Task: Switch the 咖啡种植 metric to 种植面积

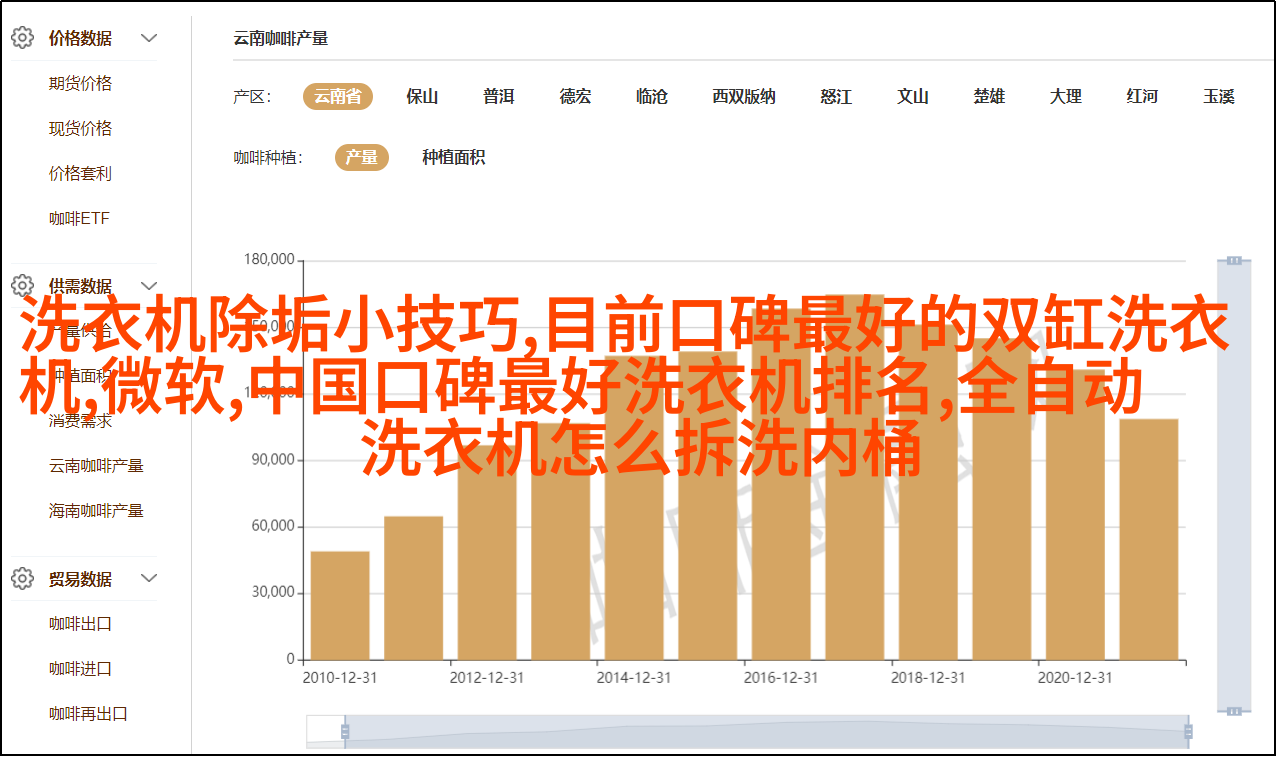Action: [x=454, y=157]
